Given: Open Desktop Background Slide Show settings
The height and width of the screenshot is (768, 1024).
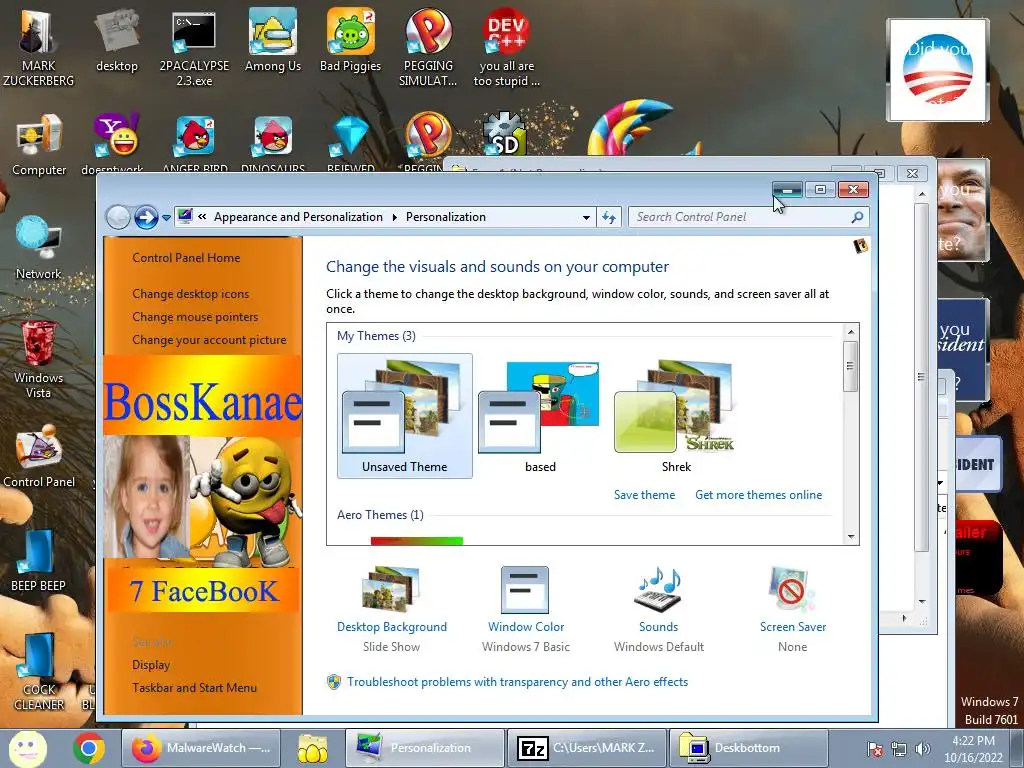Looking at the screenshot, I should click(392, 609).
